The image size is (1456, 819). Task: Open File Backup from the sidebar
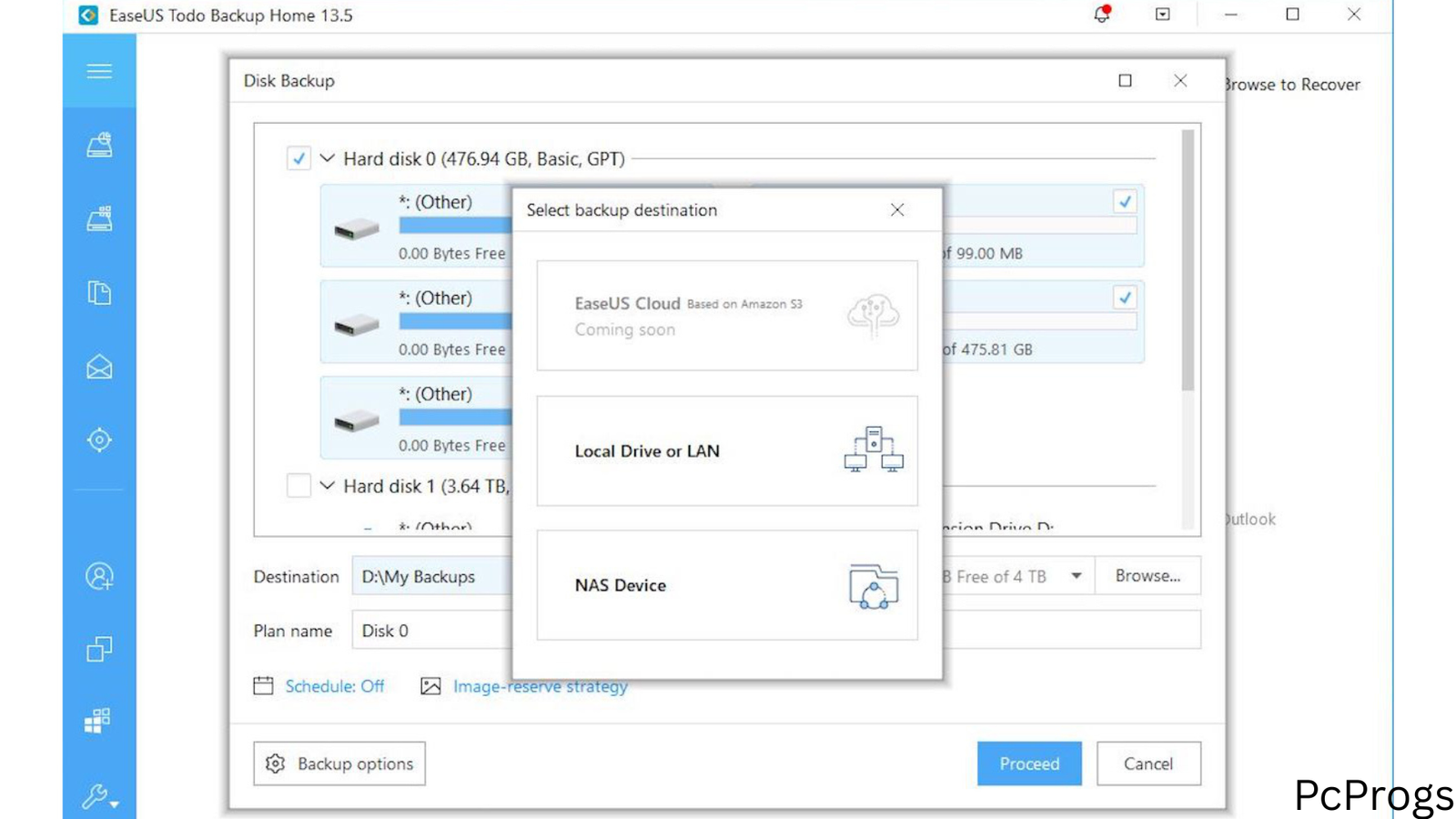pos(99,292)
